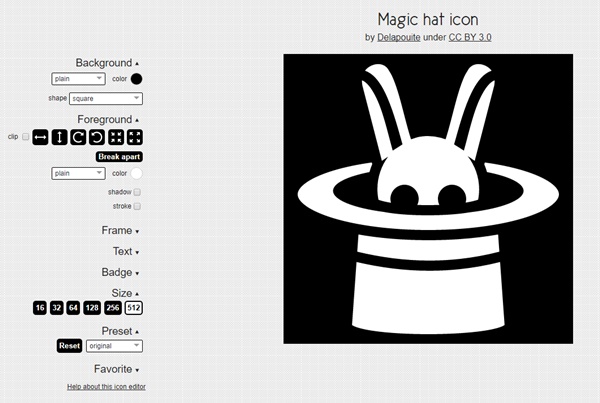This screenshot has width=600, height=403.
Task: Open the shape square dropdown
Action: [106, 98]
